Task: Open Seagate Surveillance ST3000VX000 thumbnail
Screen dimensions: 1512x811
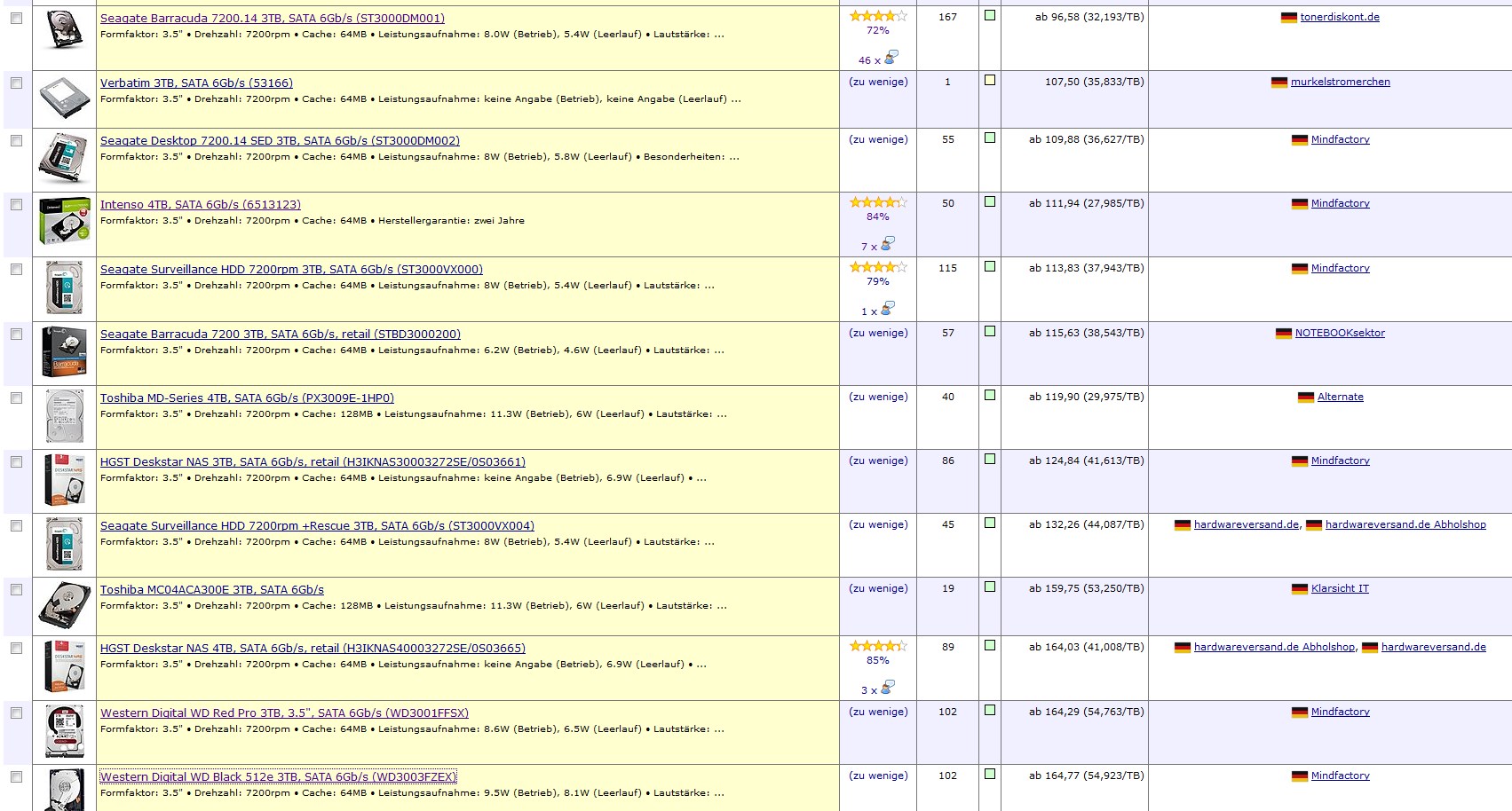Action: [x=64, y=287]
